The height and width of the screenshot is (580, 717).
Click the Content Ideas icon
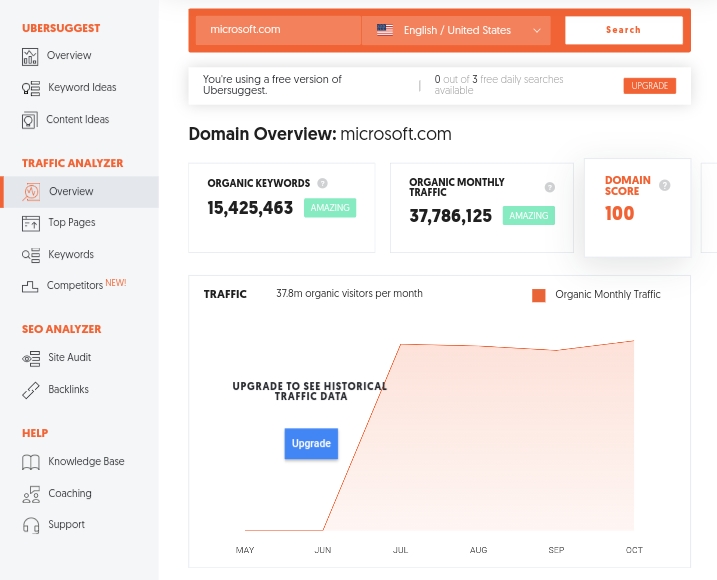[30, 120]
